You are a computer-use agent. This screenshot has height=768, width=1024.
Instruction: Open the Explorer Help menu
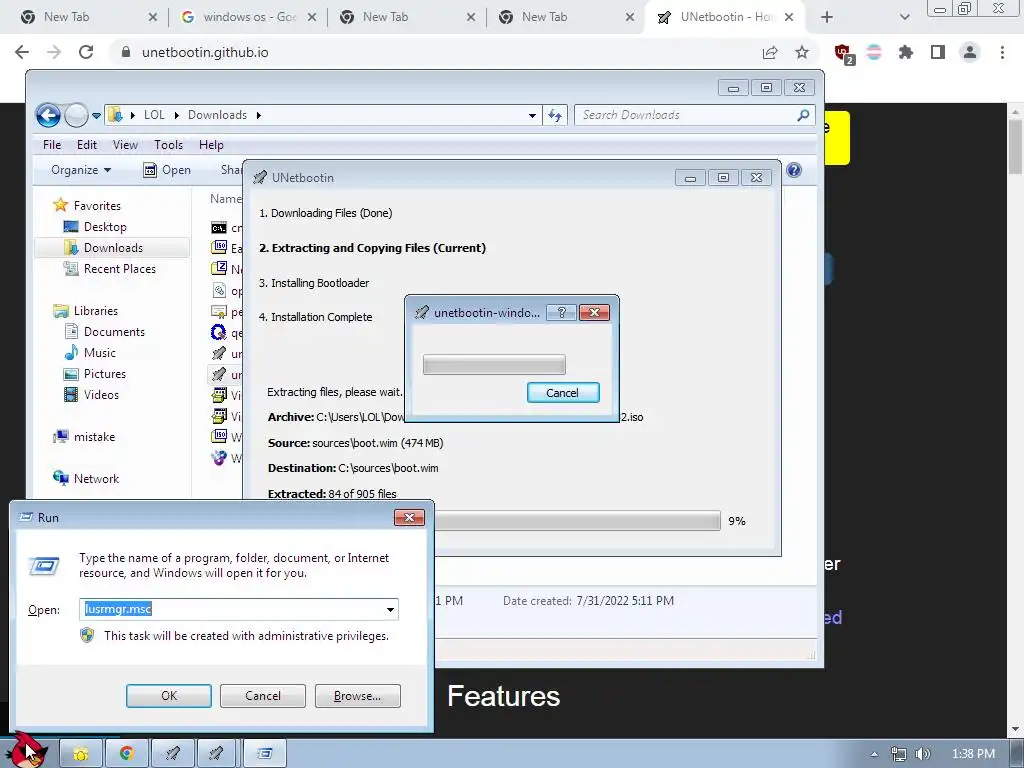pyautogui.click(x=211, y=145)
